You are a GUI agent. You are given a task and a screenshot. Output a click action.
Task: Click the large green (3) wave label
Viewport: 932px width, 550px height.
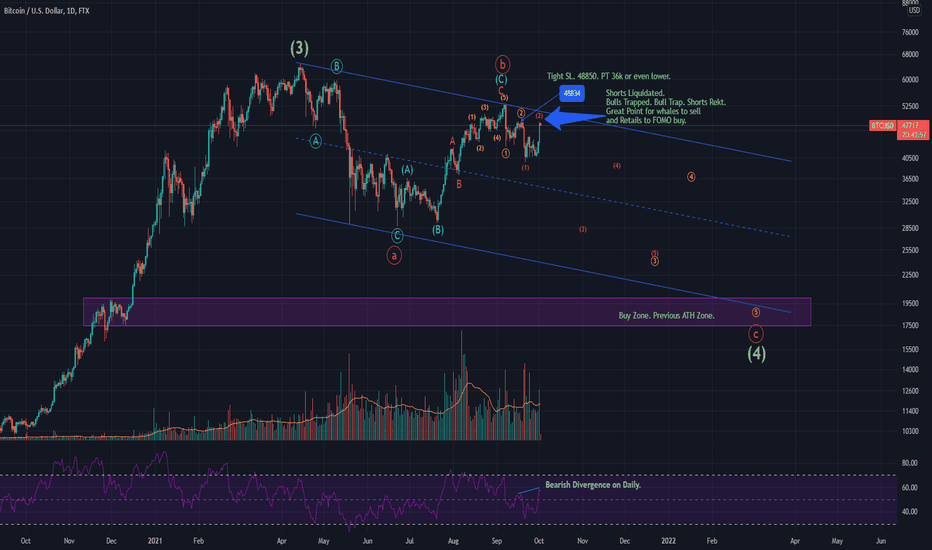(x=299, y=48)
